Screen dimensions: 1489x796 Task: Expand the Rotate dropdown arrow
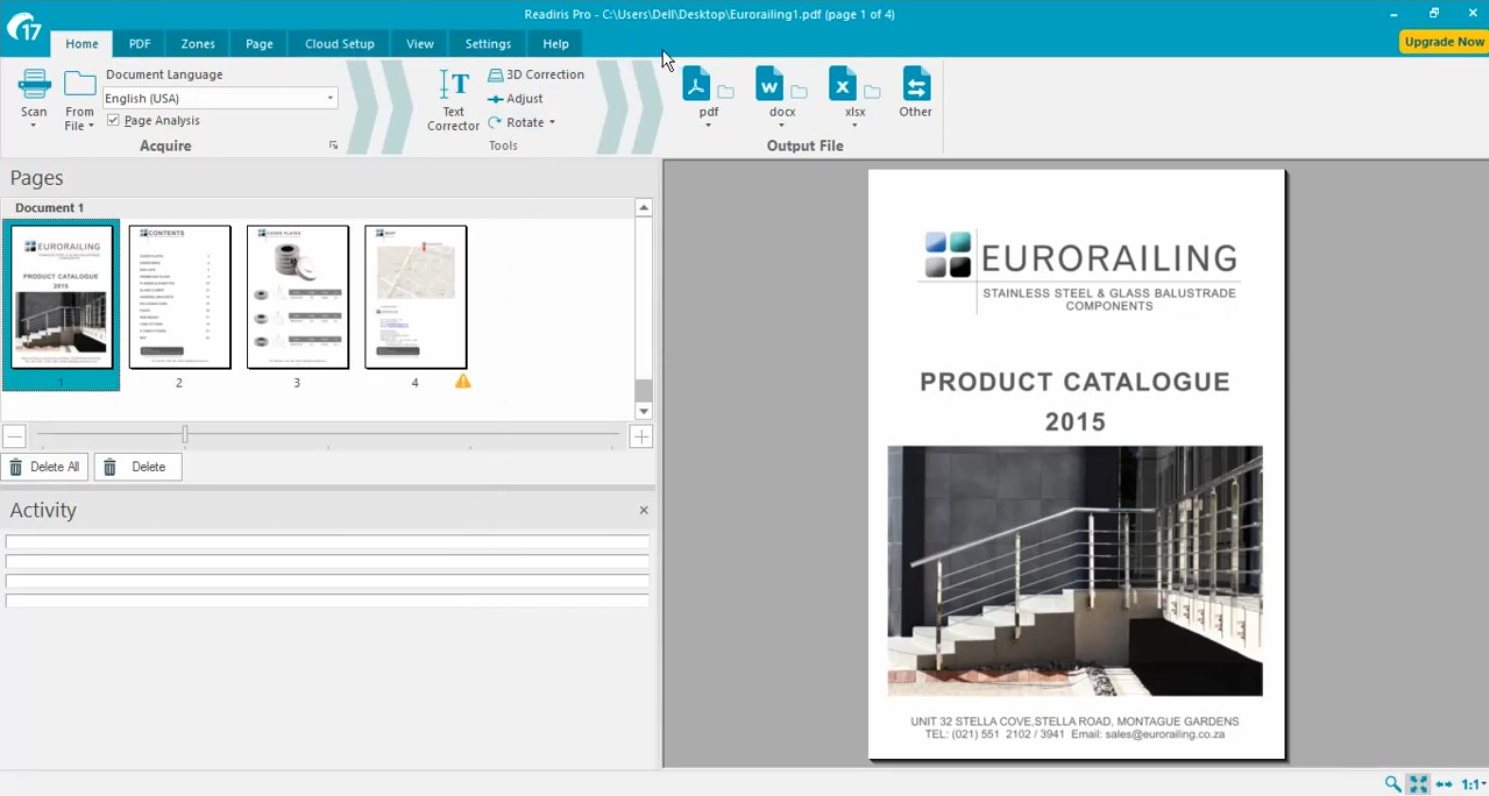(x=552, y=123)
